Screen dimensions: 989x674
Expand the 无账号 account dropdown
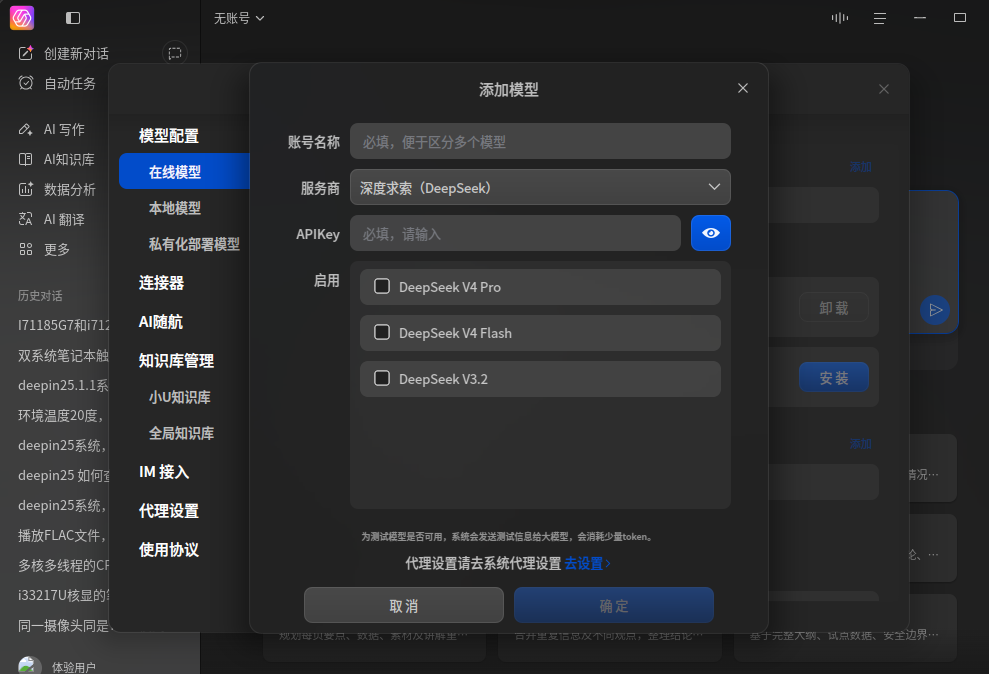[238, 18]
